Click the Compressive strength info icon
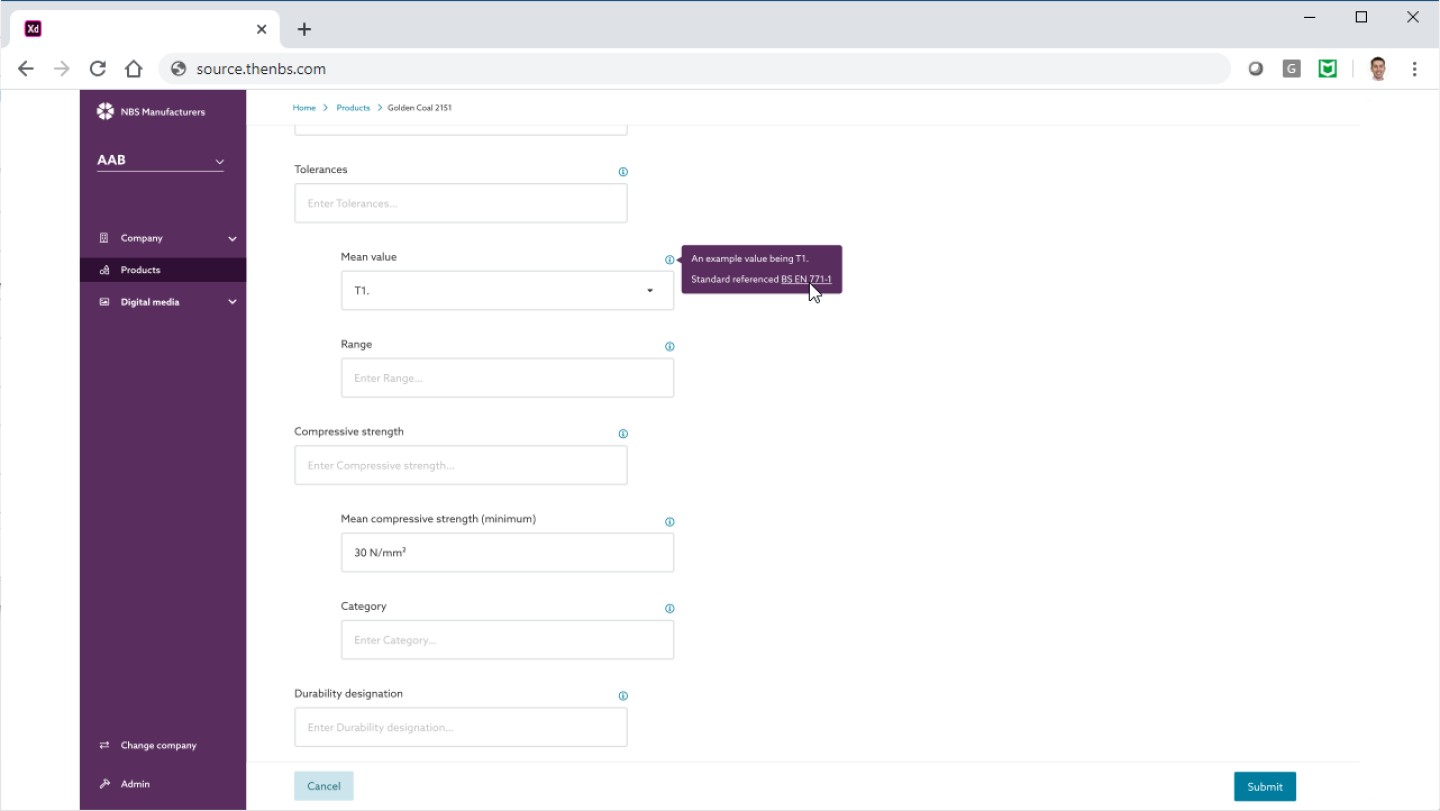This screenshot has height=811, width=1440. tap(623, 434)
